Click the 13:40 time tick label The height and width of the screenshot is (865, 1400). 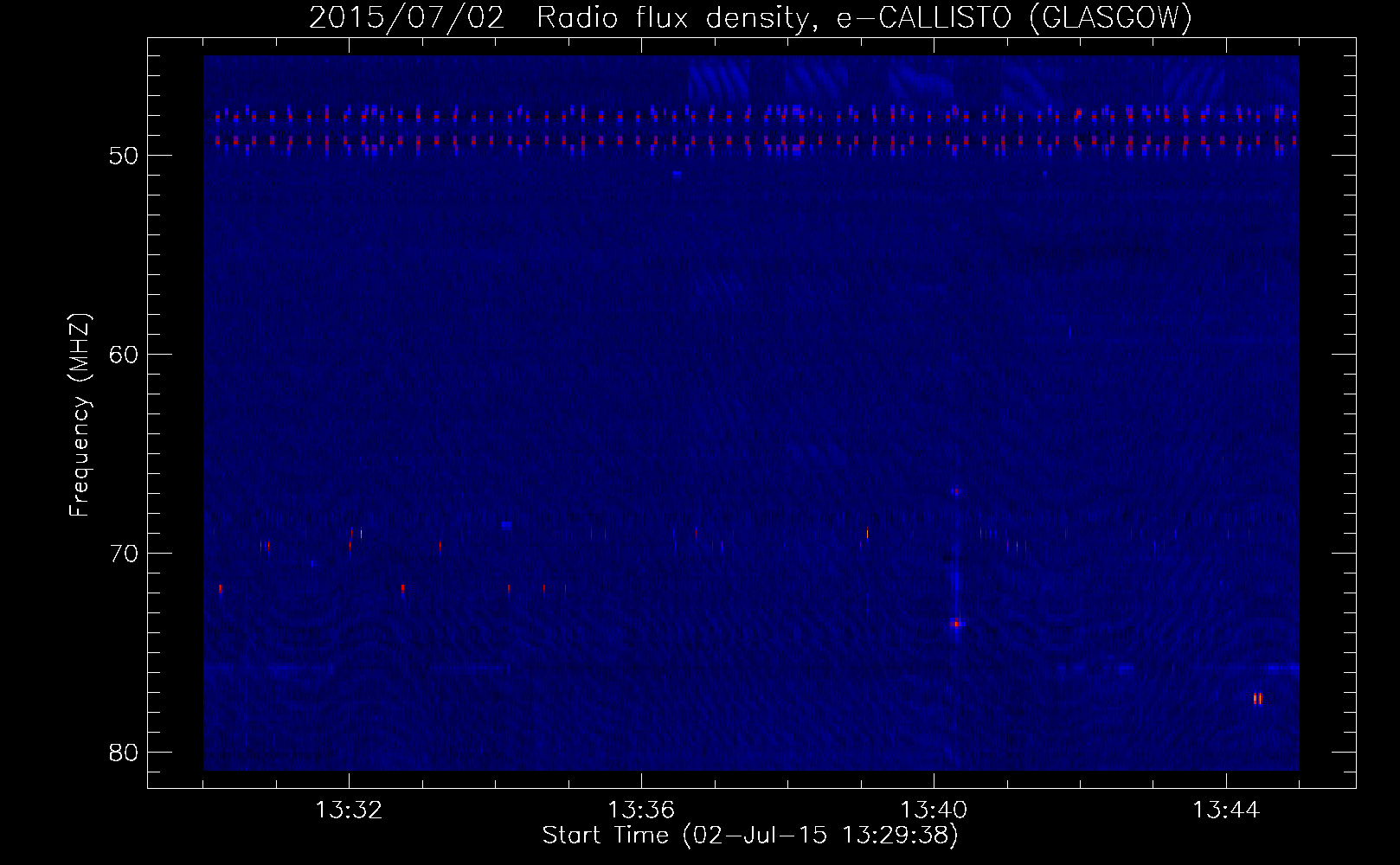point(934,811)
